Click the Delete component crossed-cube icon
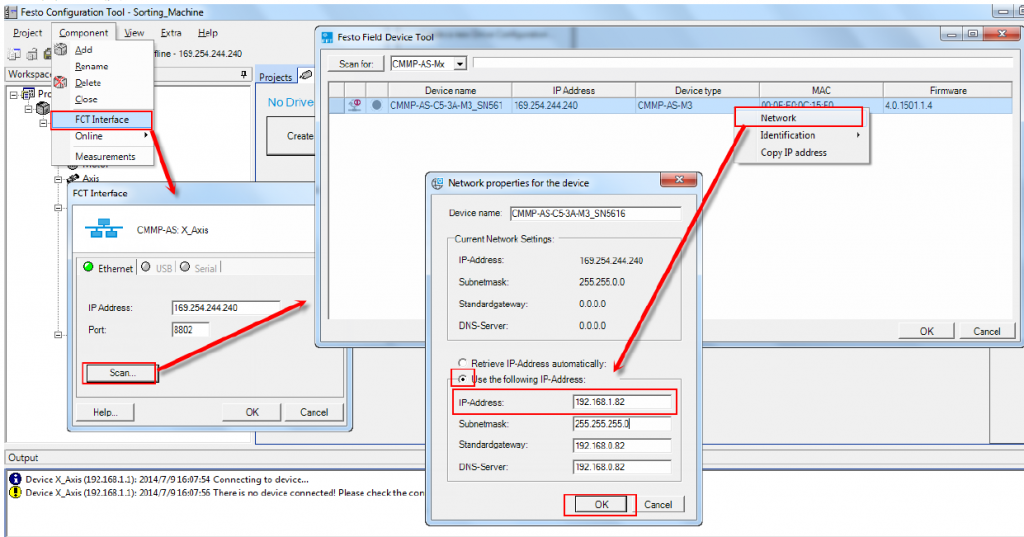The image size is (1024, 537). tap(61, 82)
